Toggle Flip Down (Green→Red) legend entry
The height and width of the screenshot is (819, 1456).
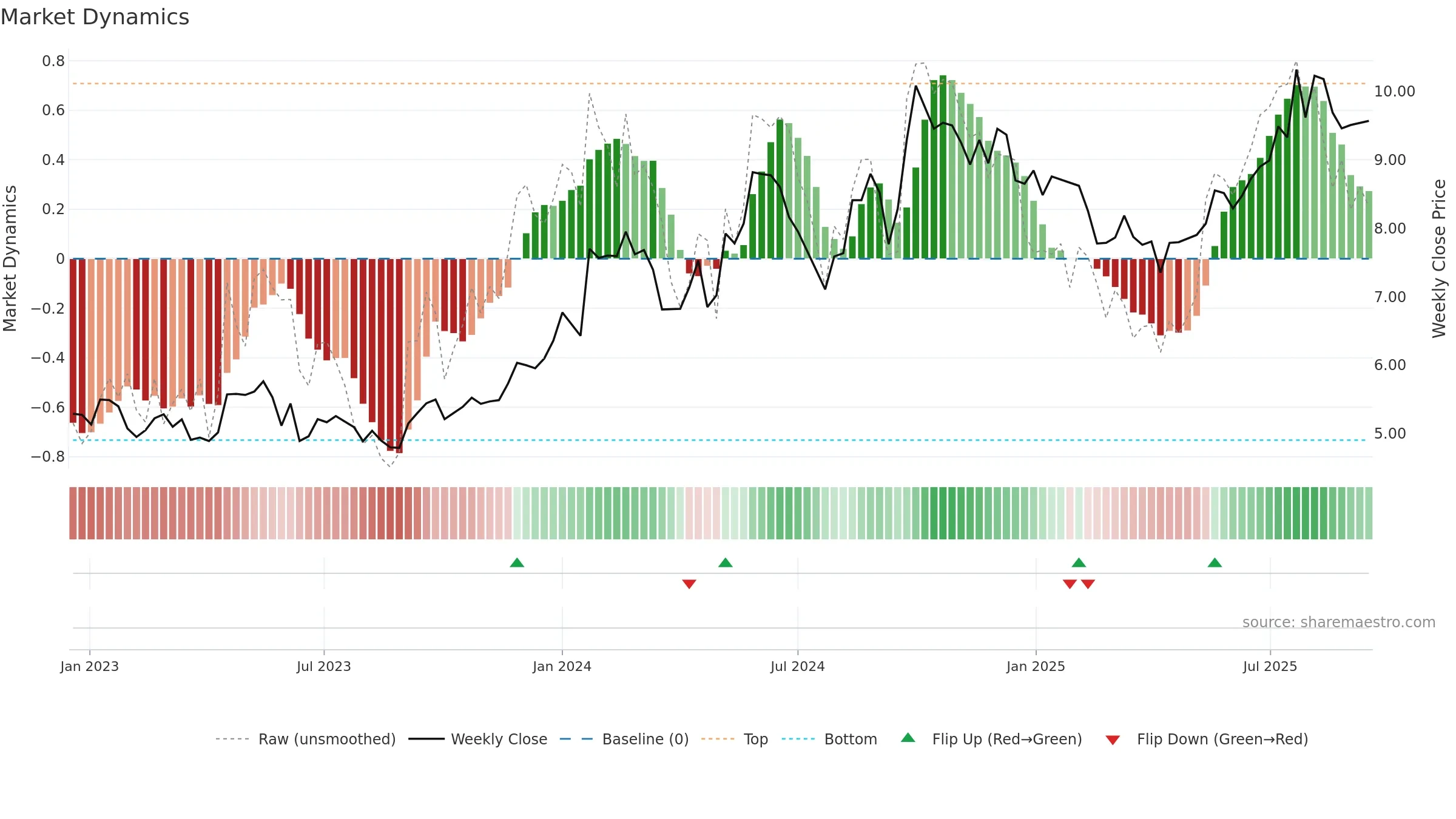click(1207, 739)
